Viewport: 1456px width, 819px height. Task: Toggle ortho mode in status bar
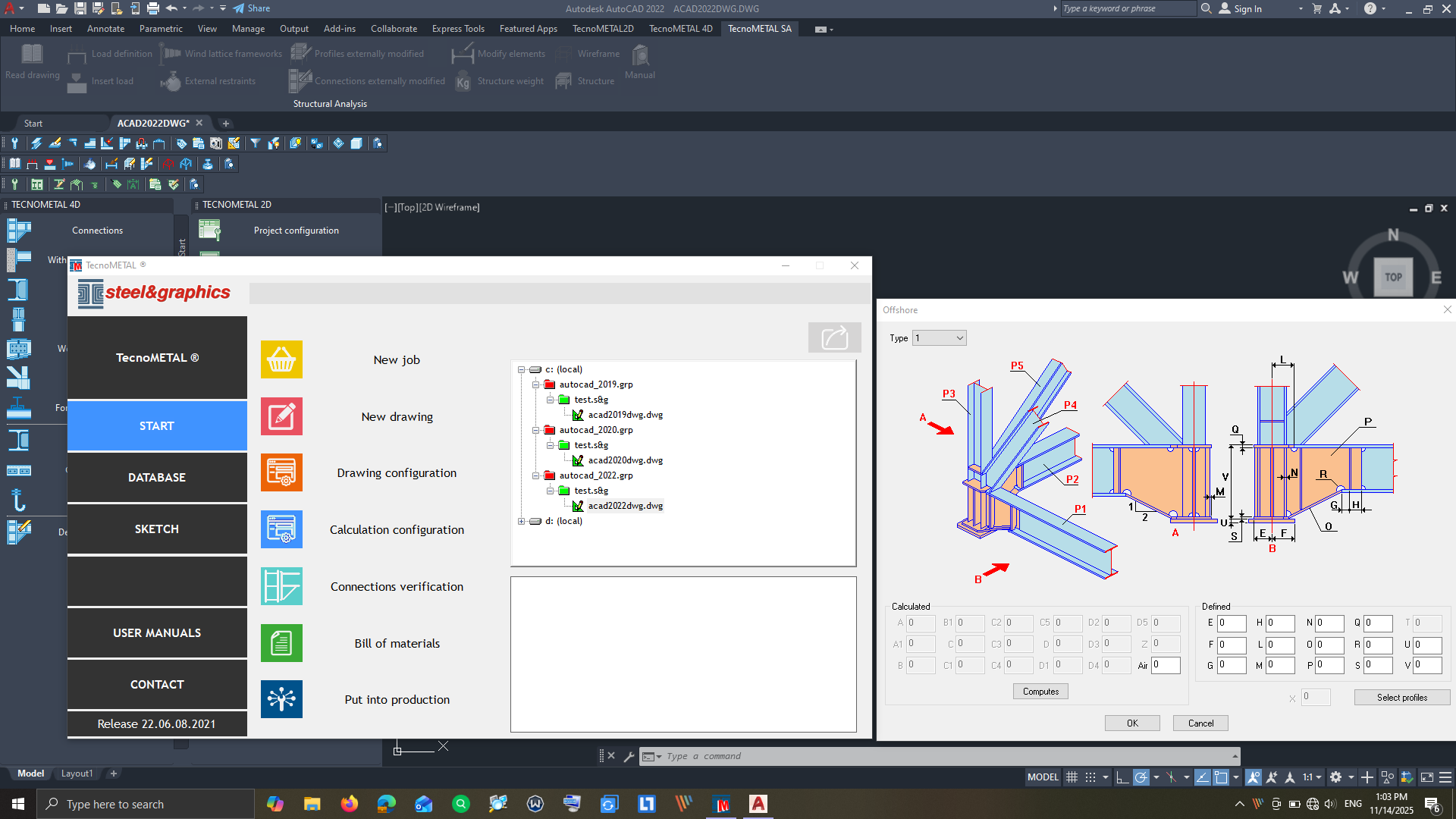(x=1122, y=777)
